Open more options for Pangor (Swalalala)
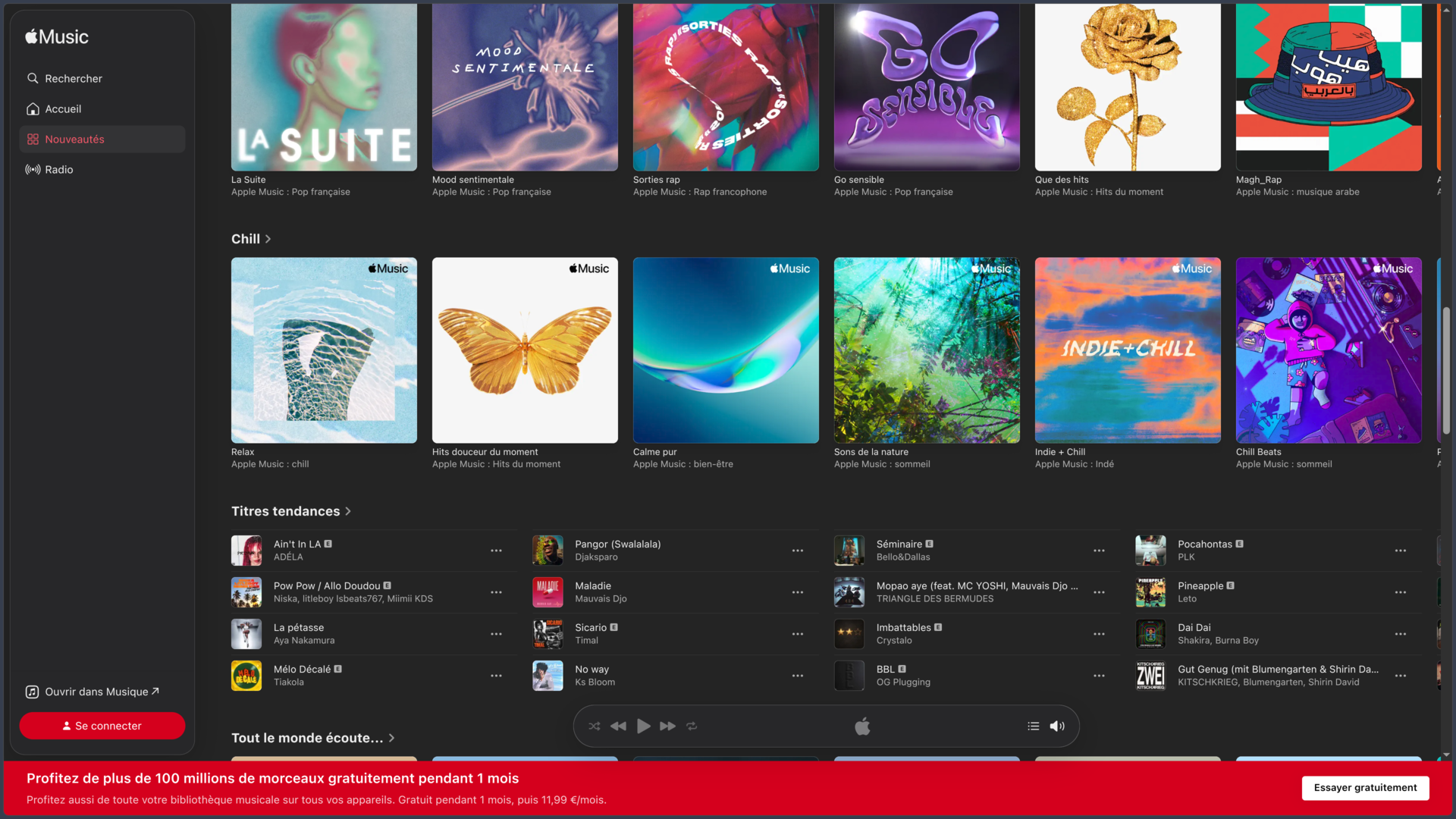The image size is (1456, 819). pos(798,551)
